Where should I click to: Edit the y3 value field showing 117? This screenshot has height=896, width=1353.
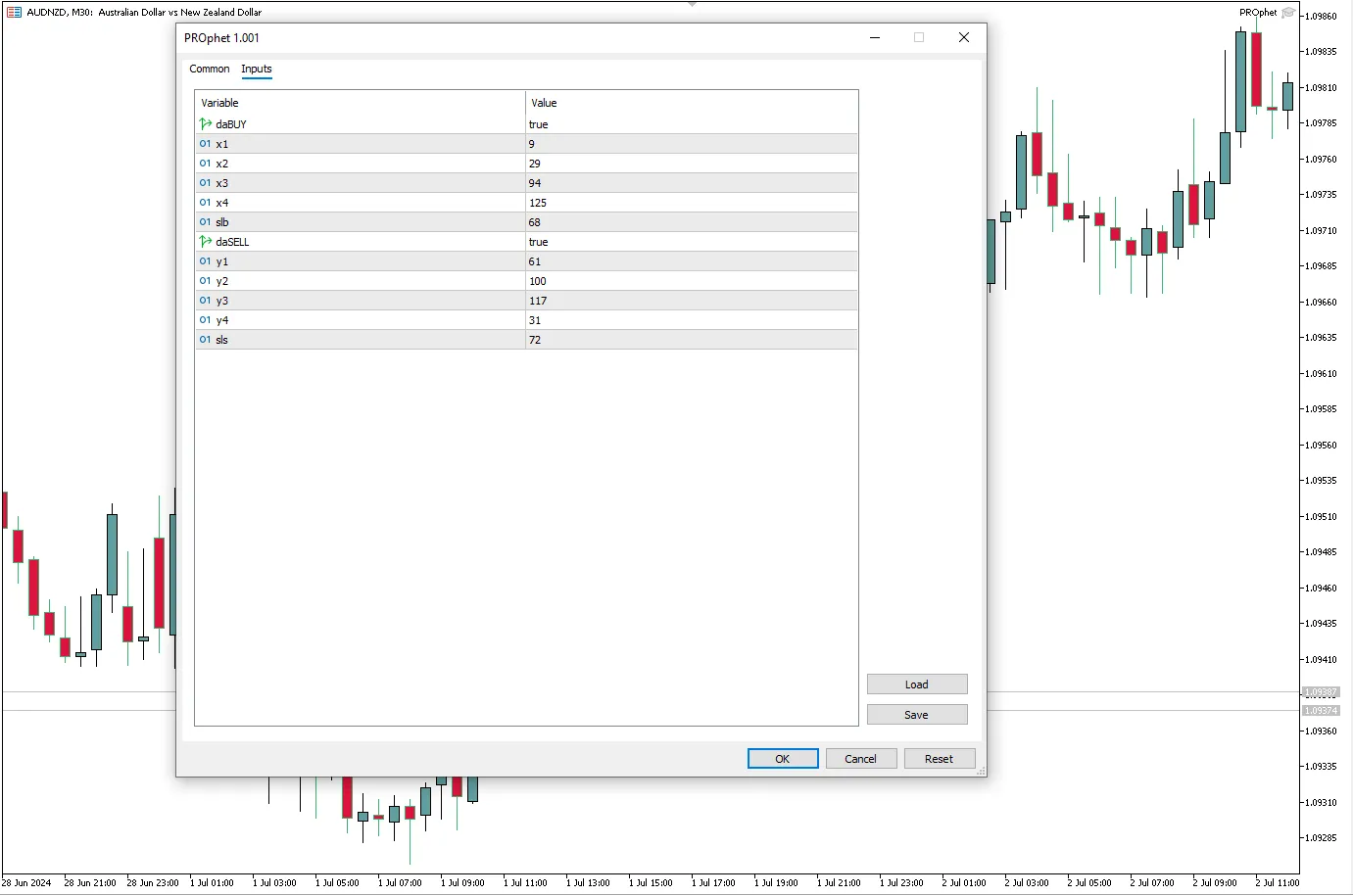click(692, 301)
